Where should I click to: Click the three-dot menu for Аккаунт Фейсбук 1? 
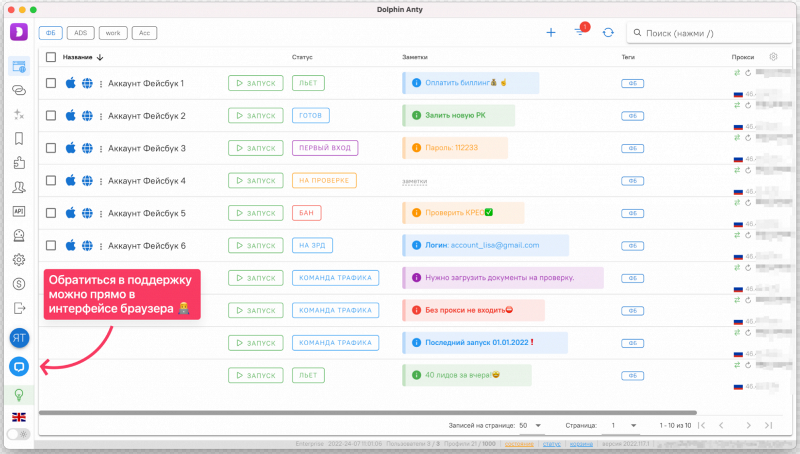pos(101,84)
